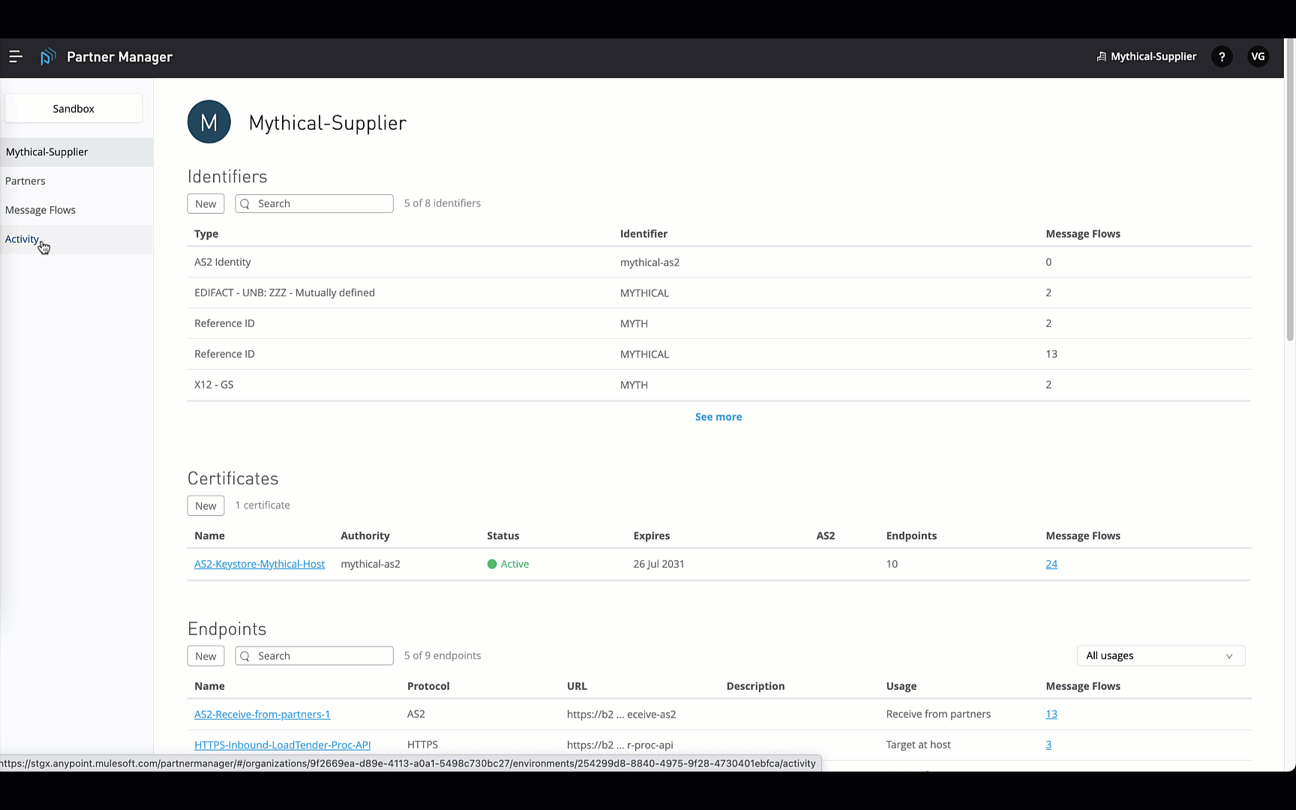Open the 3 message flows link for HTTPS-Inbound
Image resolution: width=1296 pixels, height=810 pixels.
click(x=1048, y=745)
